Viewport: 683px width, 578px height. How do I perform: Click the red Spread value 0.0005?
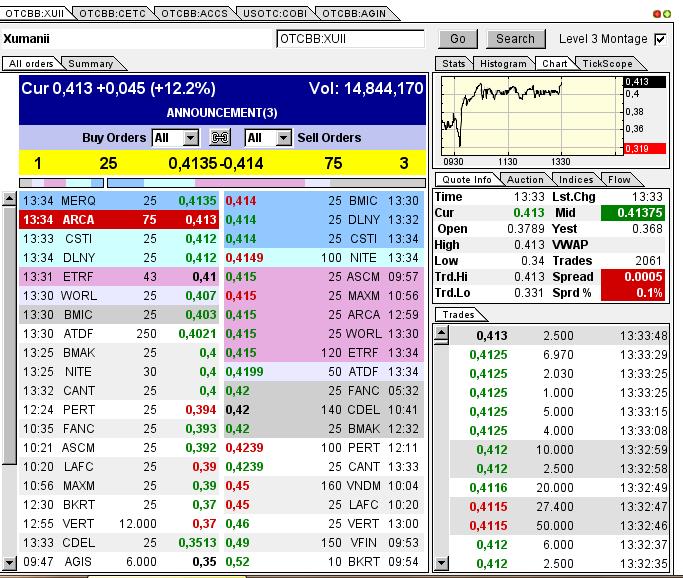pos(633,277)
